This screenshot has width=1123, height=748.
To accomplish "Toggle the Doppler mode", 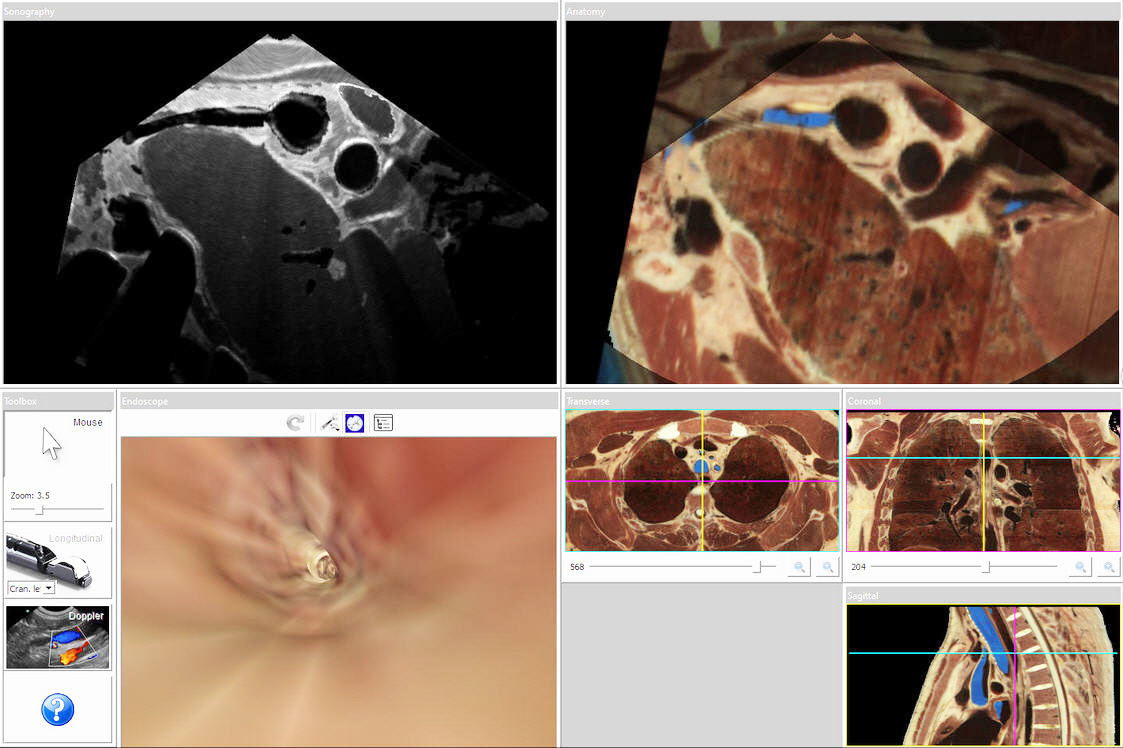I will pyautogui.click(x=57, y=637).
